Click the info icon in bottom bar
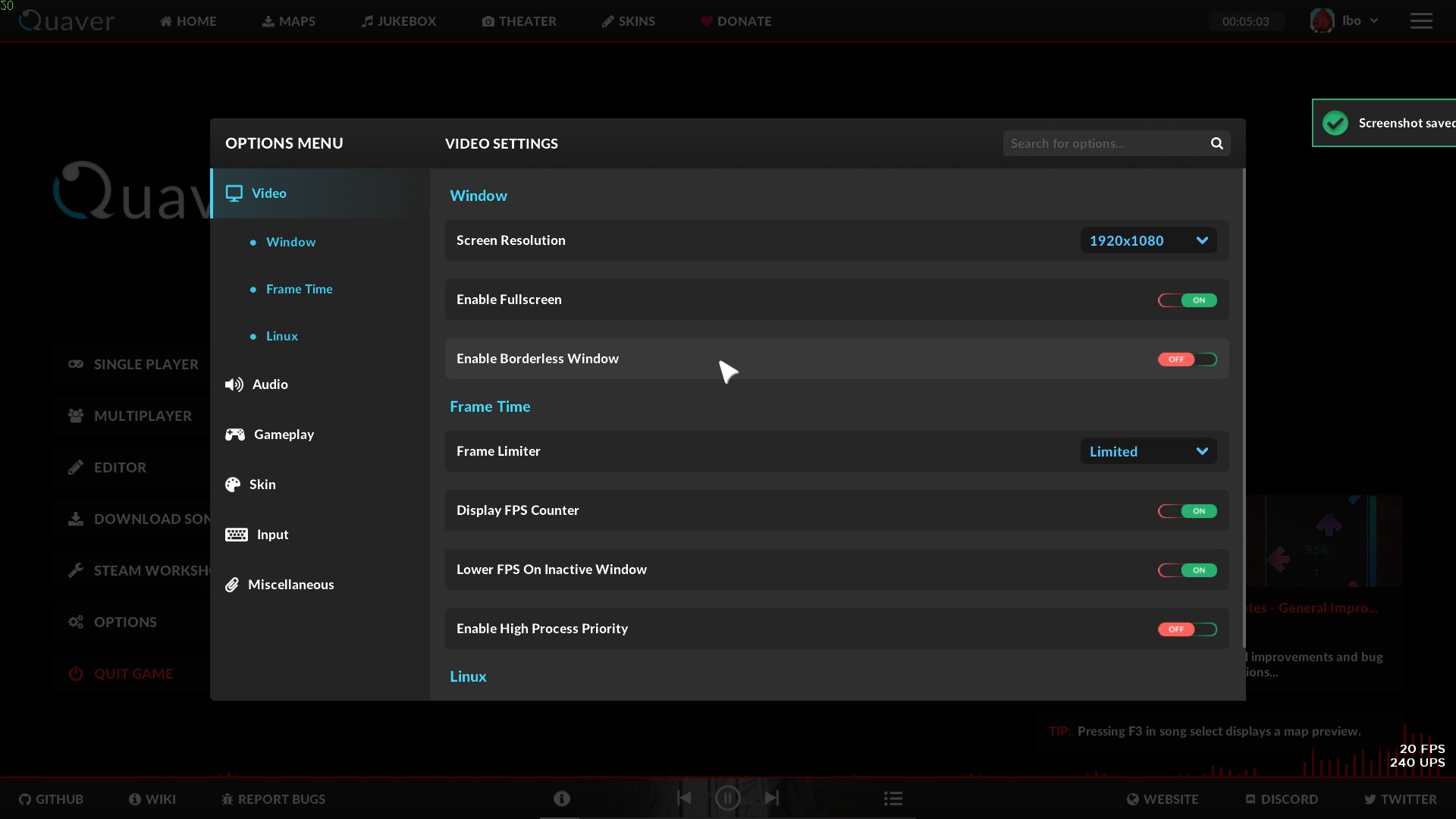 [561, 799]
